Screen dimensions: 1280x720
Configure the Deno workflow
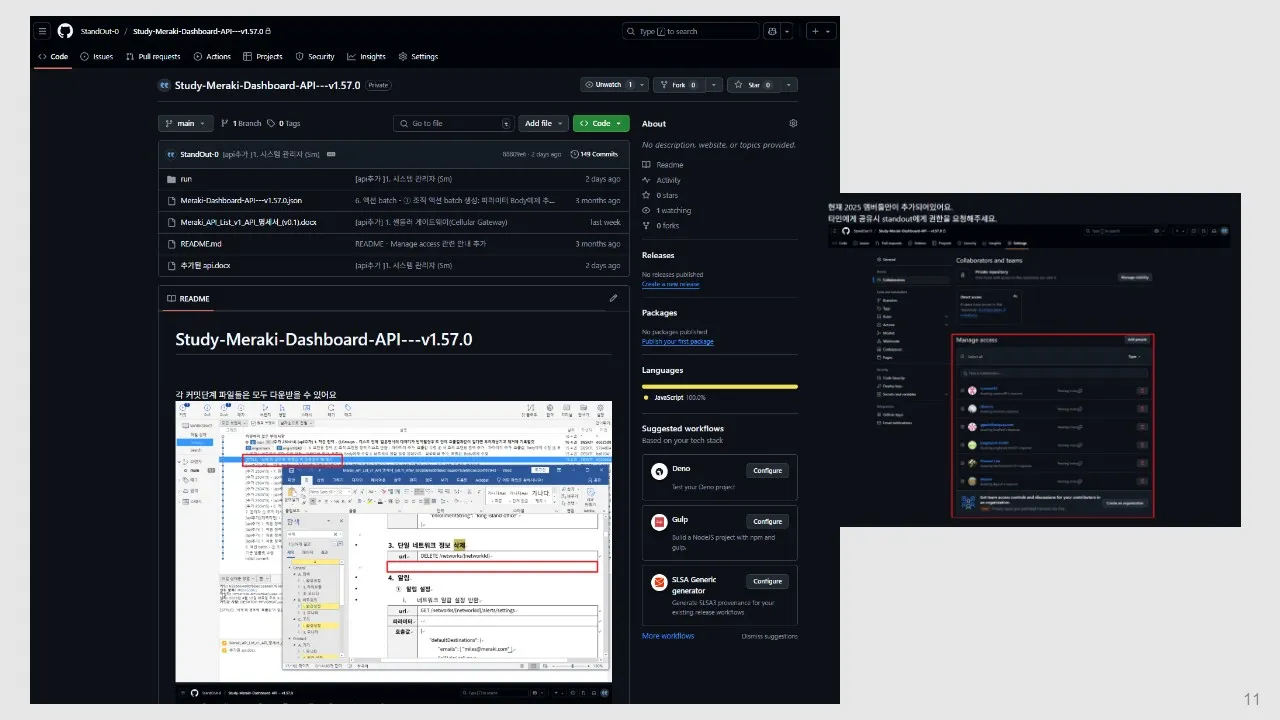click(767, 470)
